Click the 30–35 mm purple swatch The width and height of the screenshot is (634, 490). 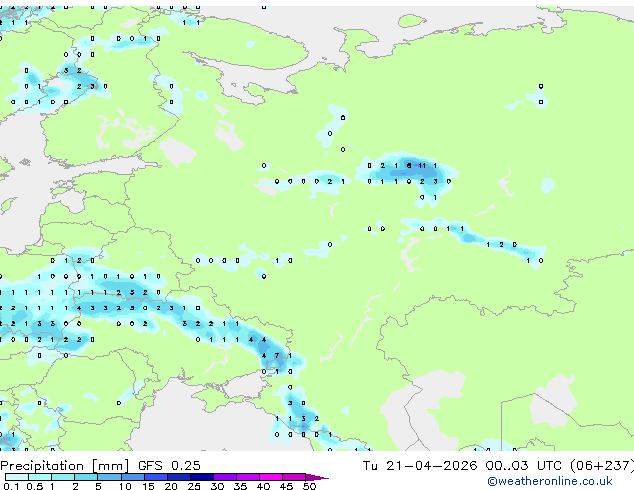click(225, 477)
